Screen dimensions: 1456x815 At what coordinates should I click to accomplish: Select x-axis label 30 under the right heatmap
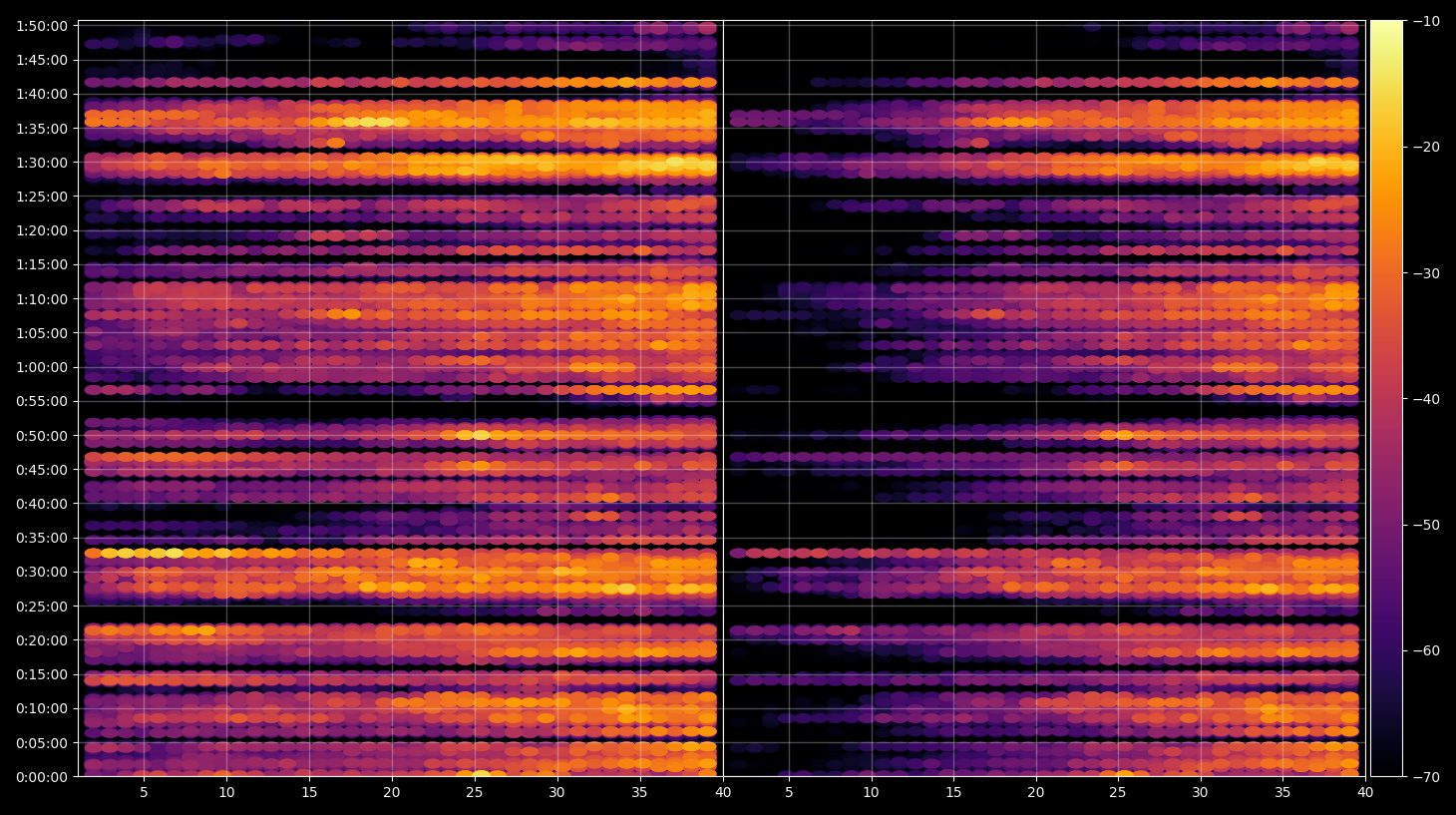(x=1200, y=793)
